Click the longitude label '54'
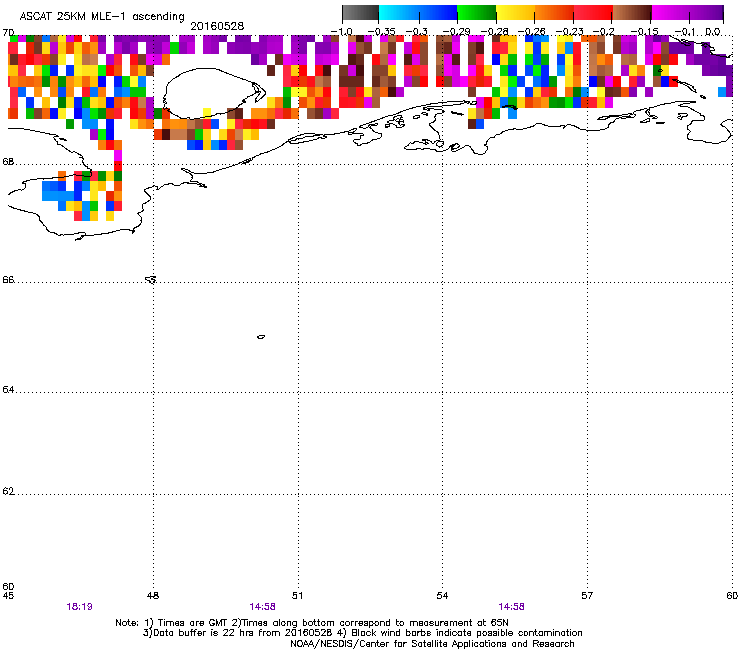 [442, 596]
